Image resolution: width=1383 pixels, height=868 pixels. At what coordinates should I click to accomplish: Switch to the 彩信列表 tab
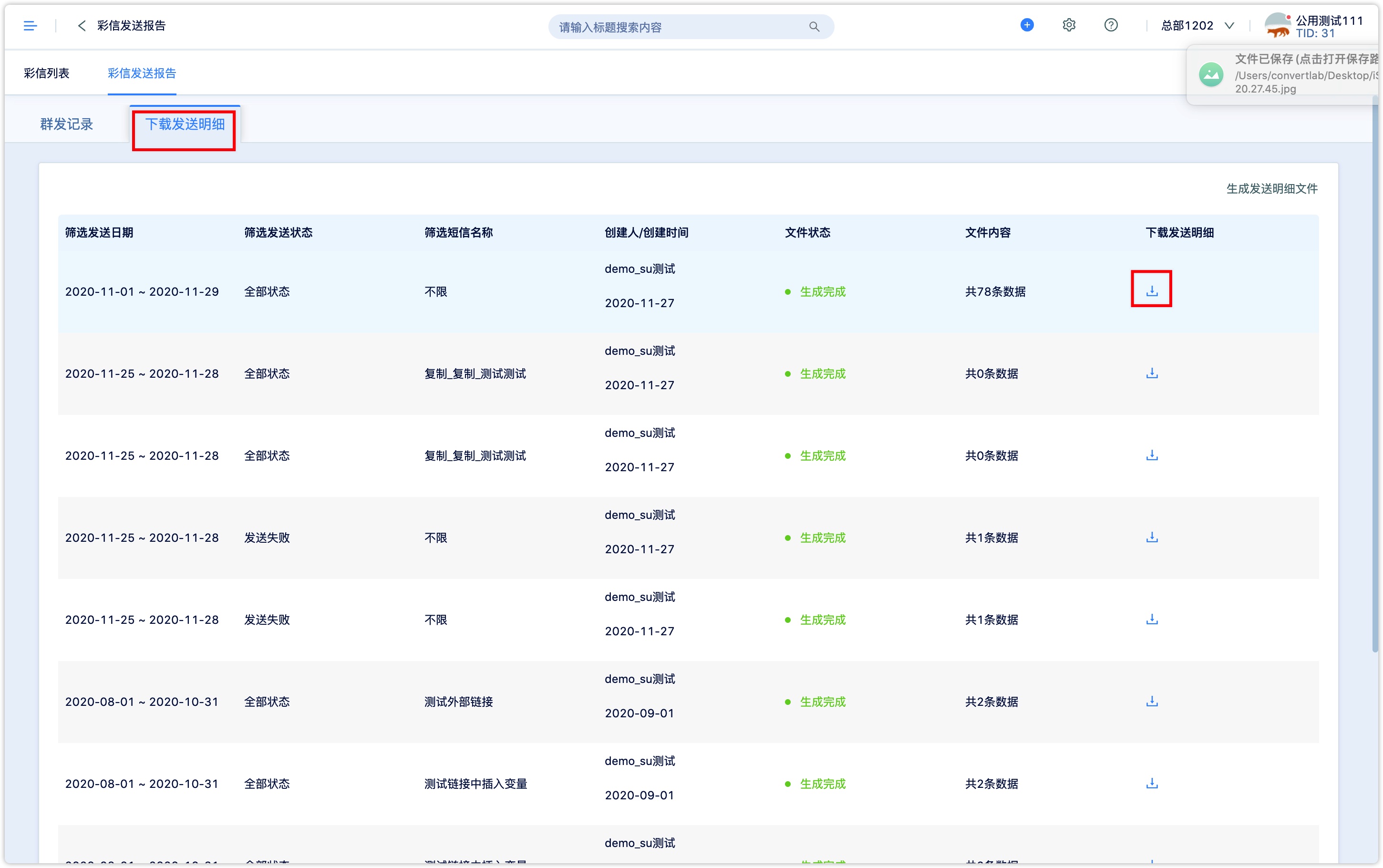tap(46, 73)
